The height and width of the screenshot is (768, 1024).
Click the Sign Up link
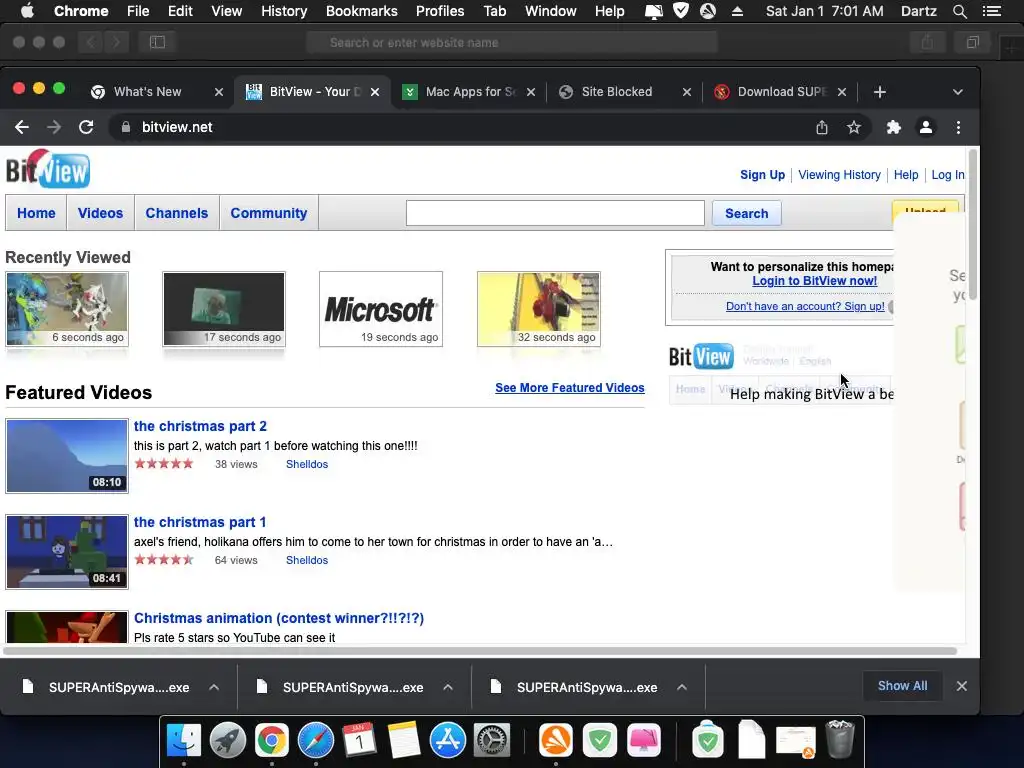tap(762, 175)
